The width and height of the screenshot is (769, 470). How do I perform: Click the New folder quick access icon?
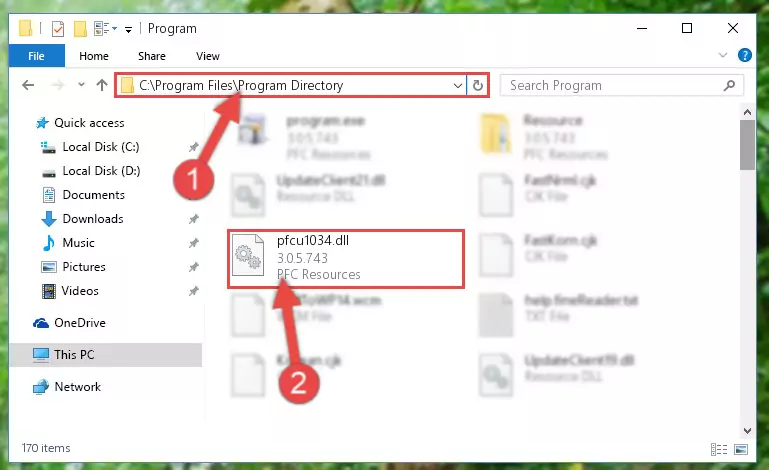[80, 28]
